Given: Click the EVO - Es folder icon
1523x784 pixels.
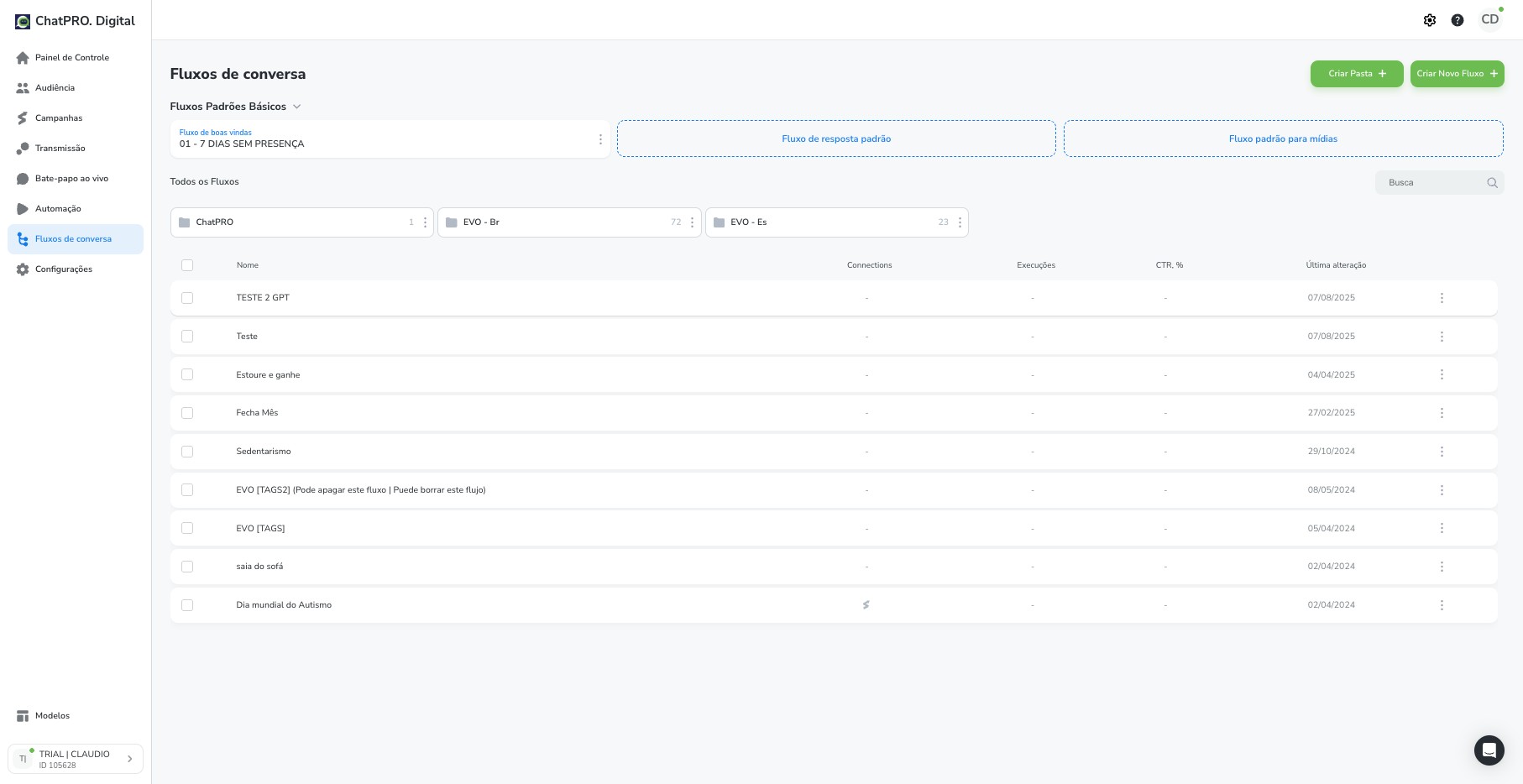Looking at the screenshot, I should 719,222.
